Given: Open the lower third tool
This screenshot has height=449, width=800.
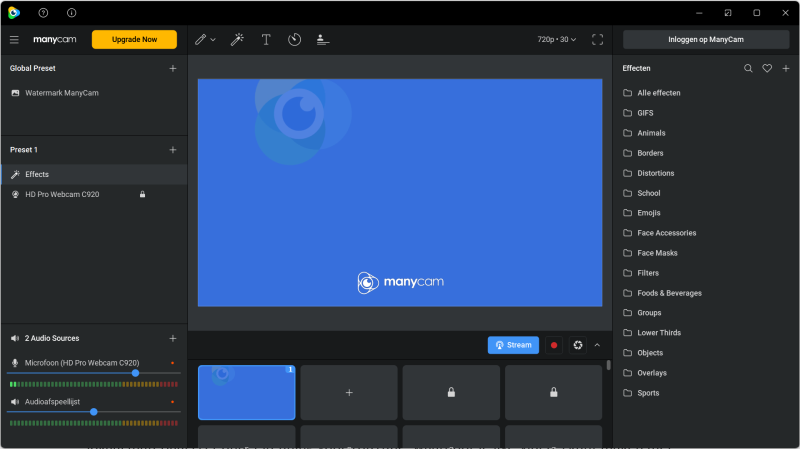Looking at the screenshot, I should pyautogui.click(x=322, y=39).
